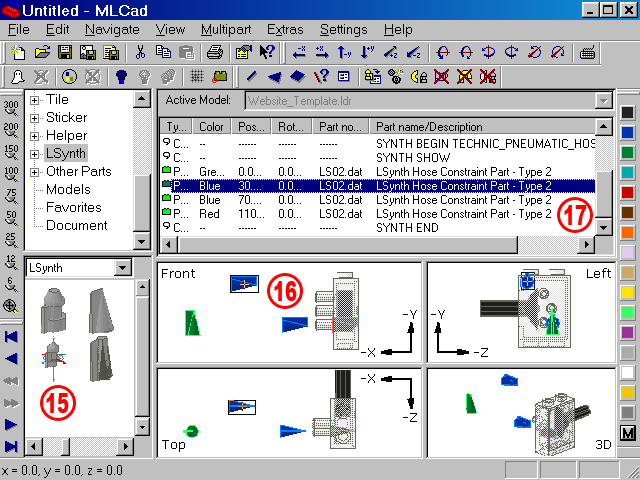This screenshot has width=640, height=480.
Task: Click the ghost icon in second toolbar
Action: (18, 76)
